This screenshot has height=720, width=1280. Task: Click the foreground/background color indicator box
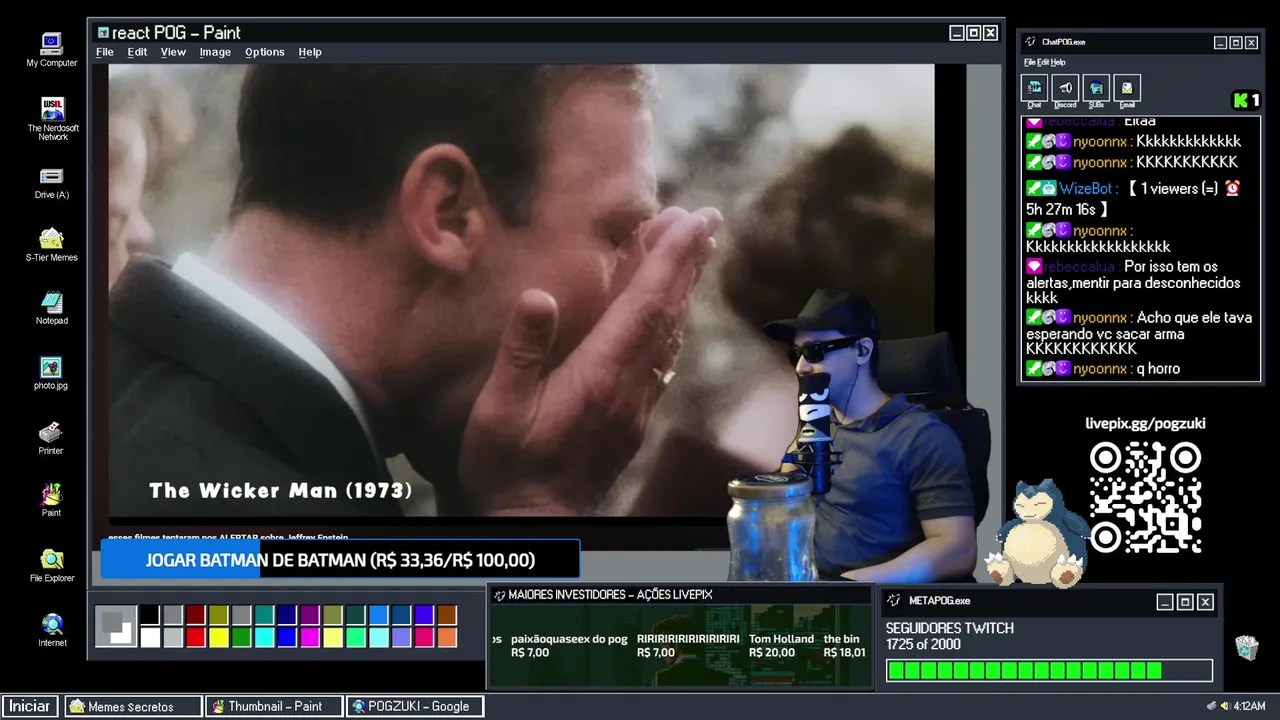click(x=116, y=626)
